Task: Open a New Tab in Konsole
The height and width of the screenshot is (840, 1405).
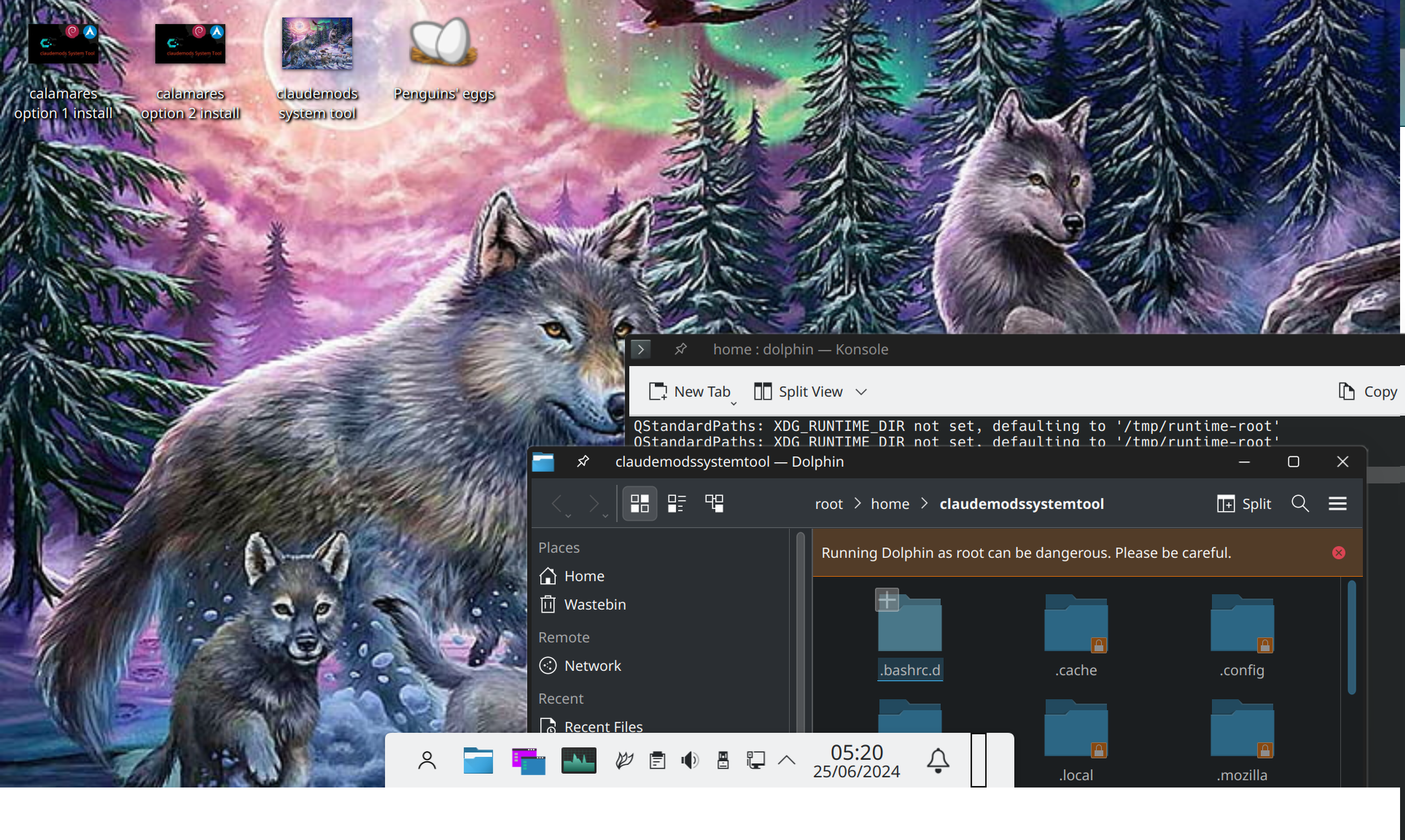Action: (689, 392)
